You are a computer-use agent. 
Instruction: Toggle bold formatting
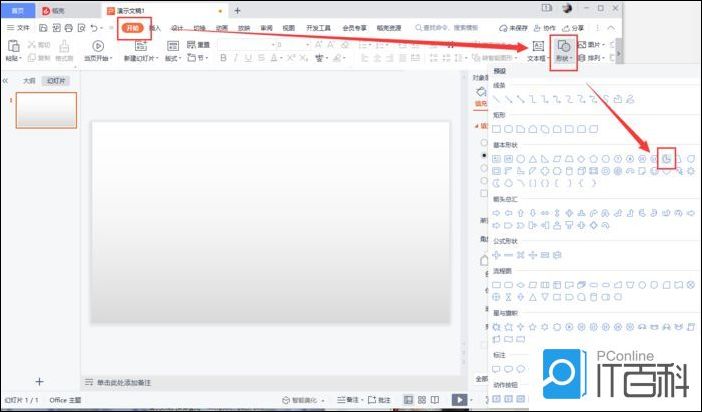[223, 58]
